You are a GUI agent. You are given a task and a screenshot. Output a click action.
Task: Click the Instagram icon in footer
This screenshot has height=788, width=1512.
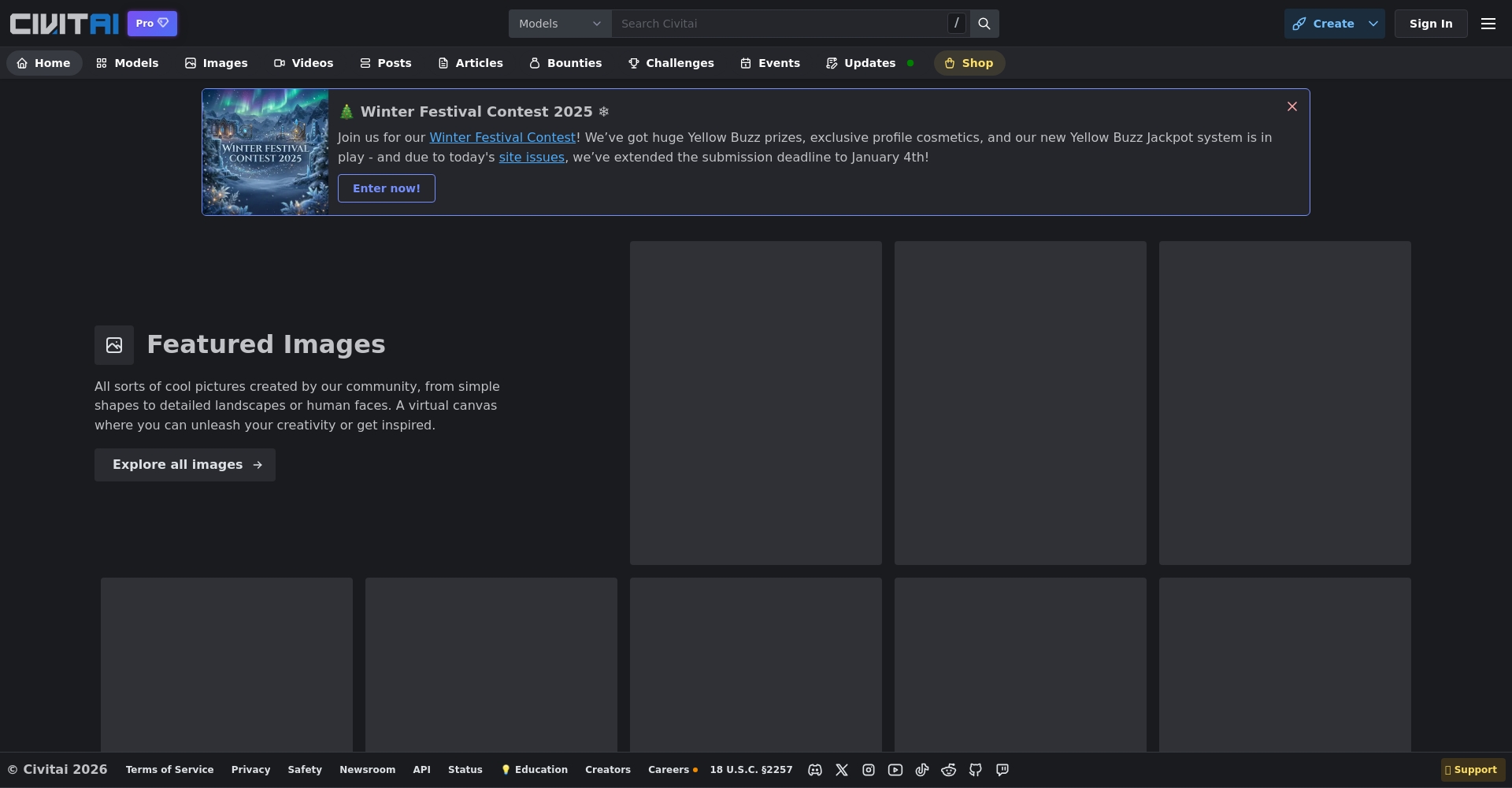pos(869,770)
